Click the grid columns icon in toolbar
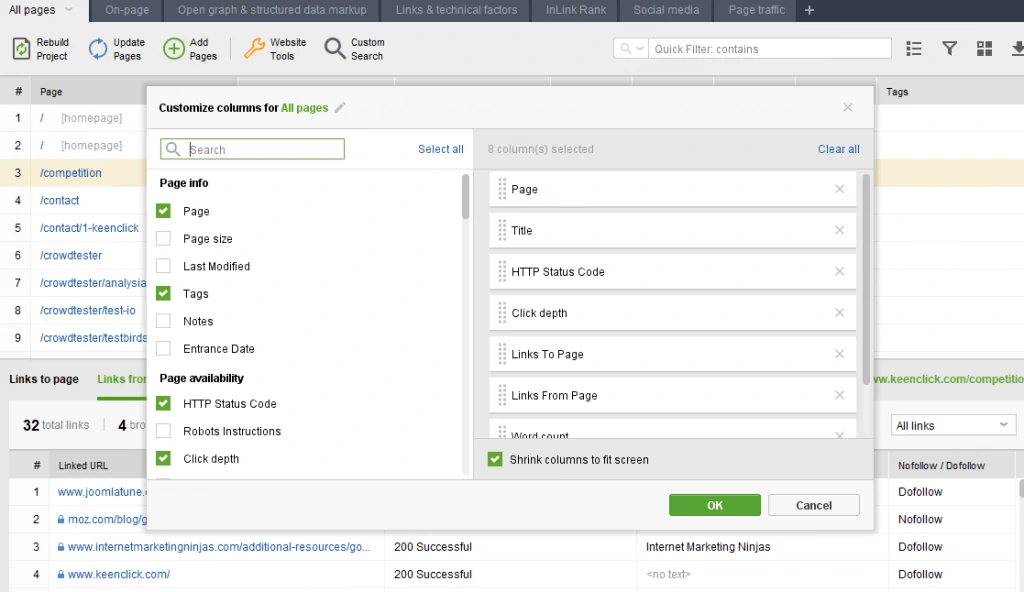 pos(984,48)
